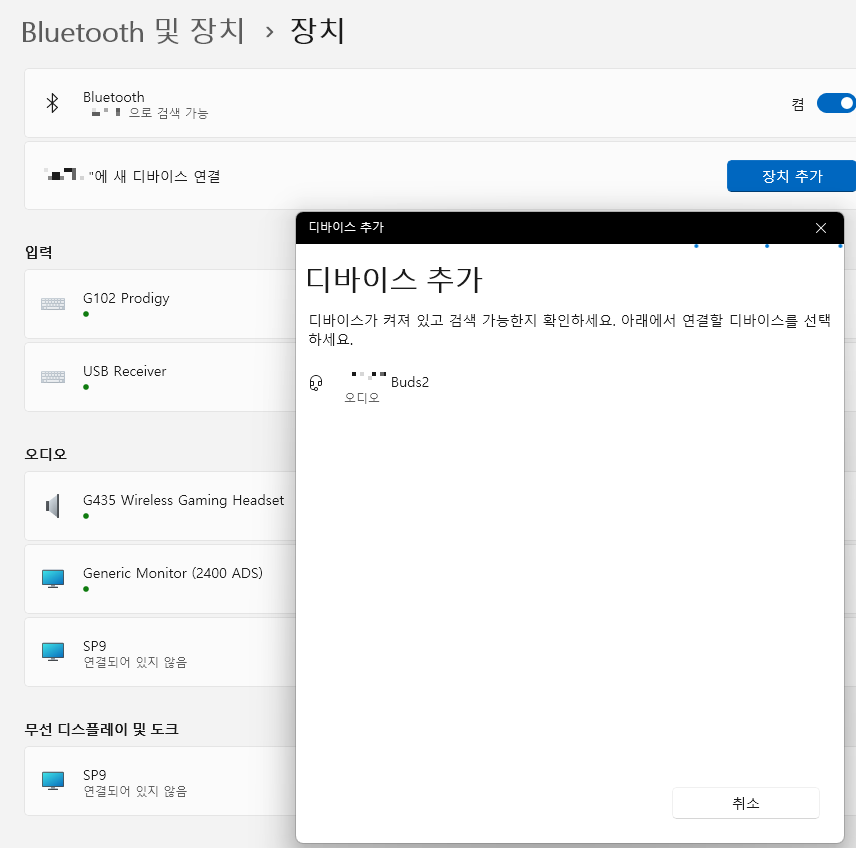Turn off the Bluetooth toggle switch
This screenshot has height=848, width=856.
836,103
